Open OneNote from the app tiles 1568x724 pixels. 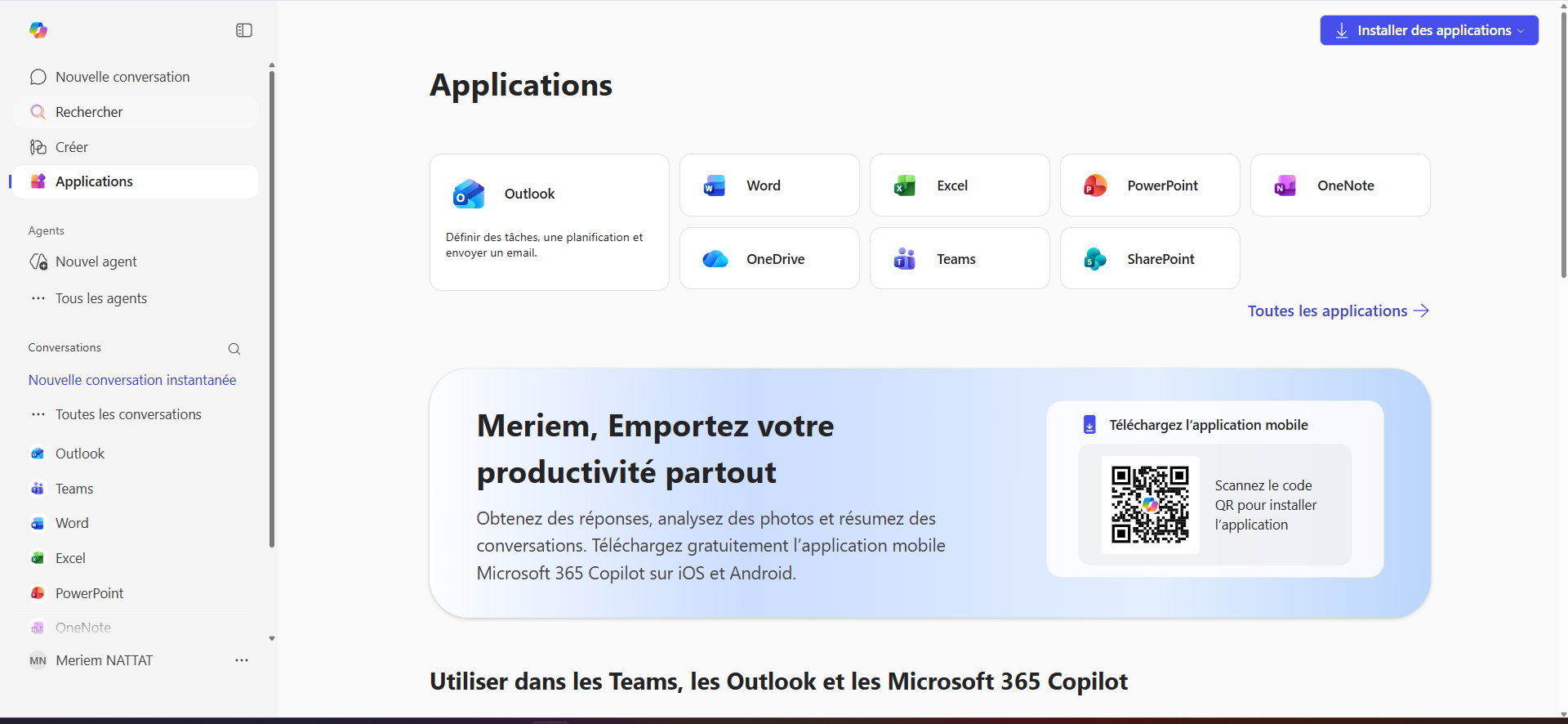pyautogui.click(x=1339, y=185)
